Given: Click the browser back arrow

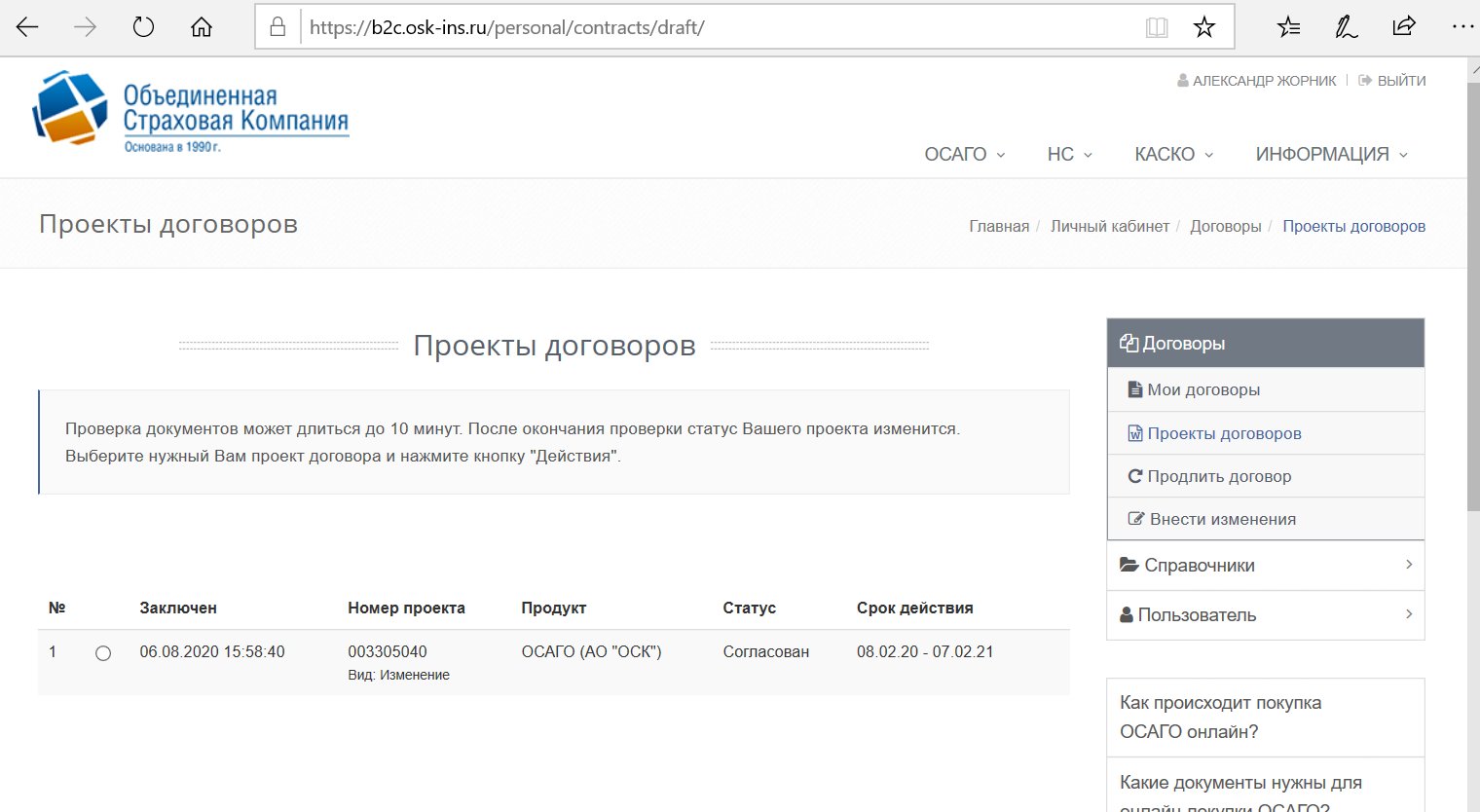Looking at the screenshot, I should point(27,27).
